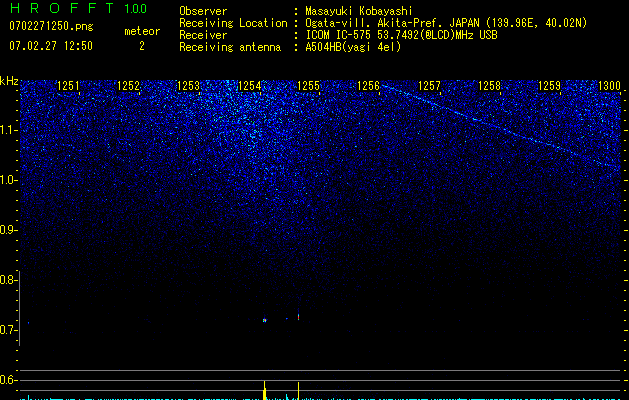Click the red meteor echo near 1255

(x=298, y=317)
